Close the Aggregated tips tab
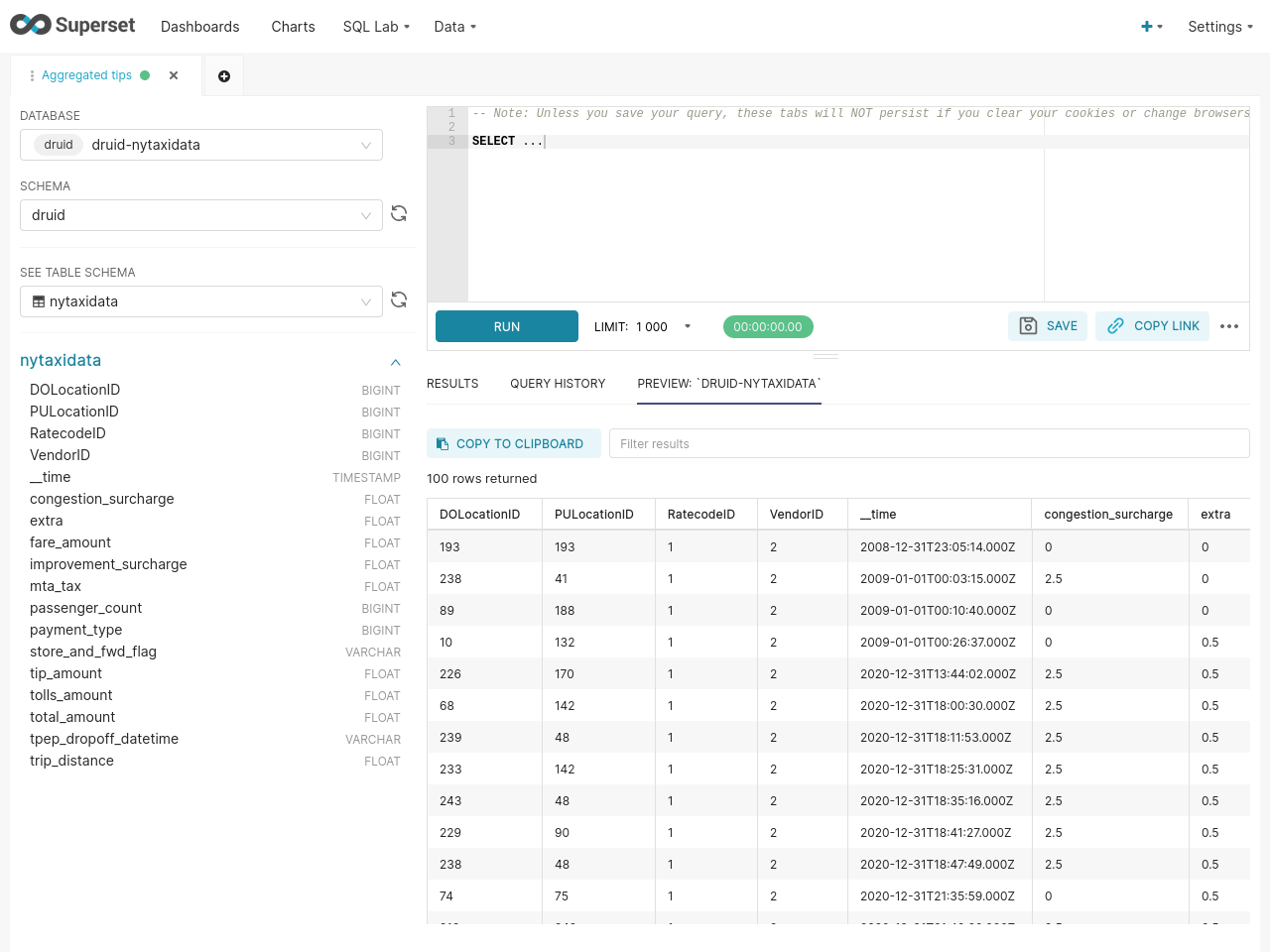This screenshot has width=1270, height=952. [x=174, y=75]
